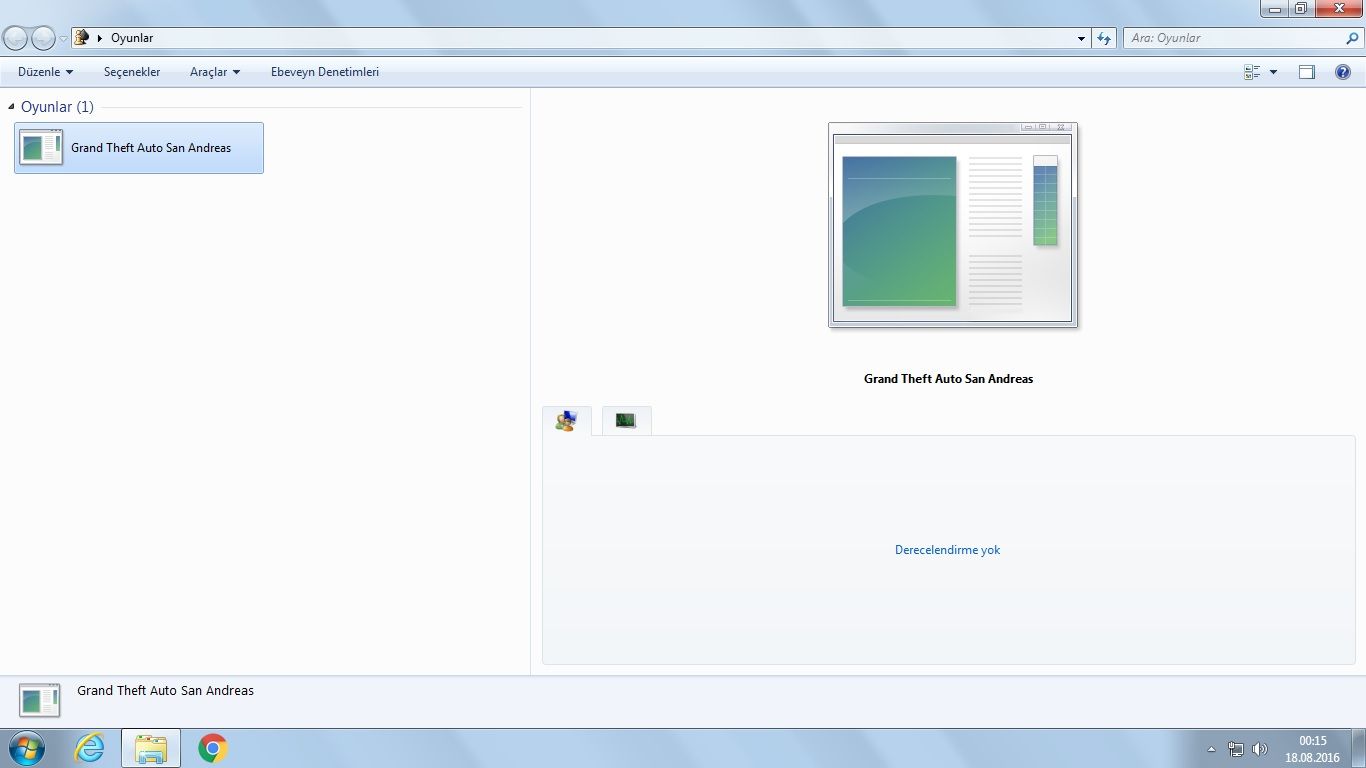Change the view with the view icon

click(x=1252, y=72)
